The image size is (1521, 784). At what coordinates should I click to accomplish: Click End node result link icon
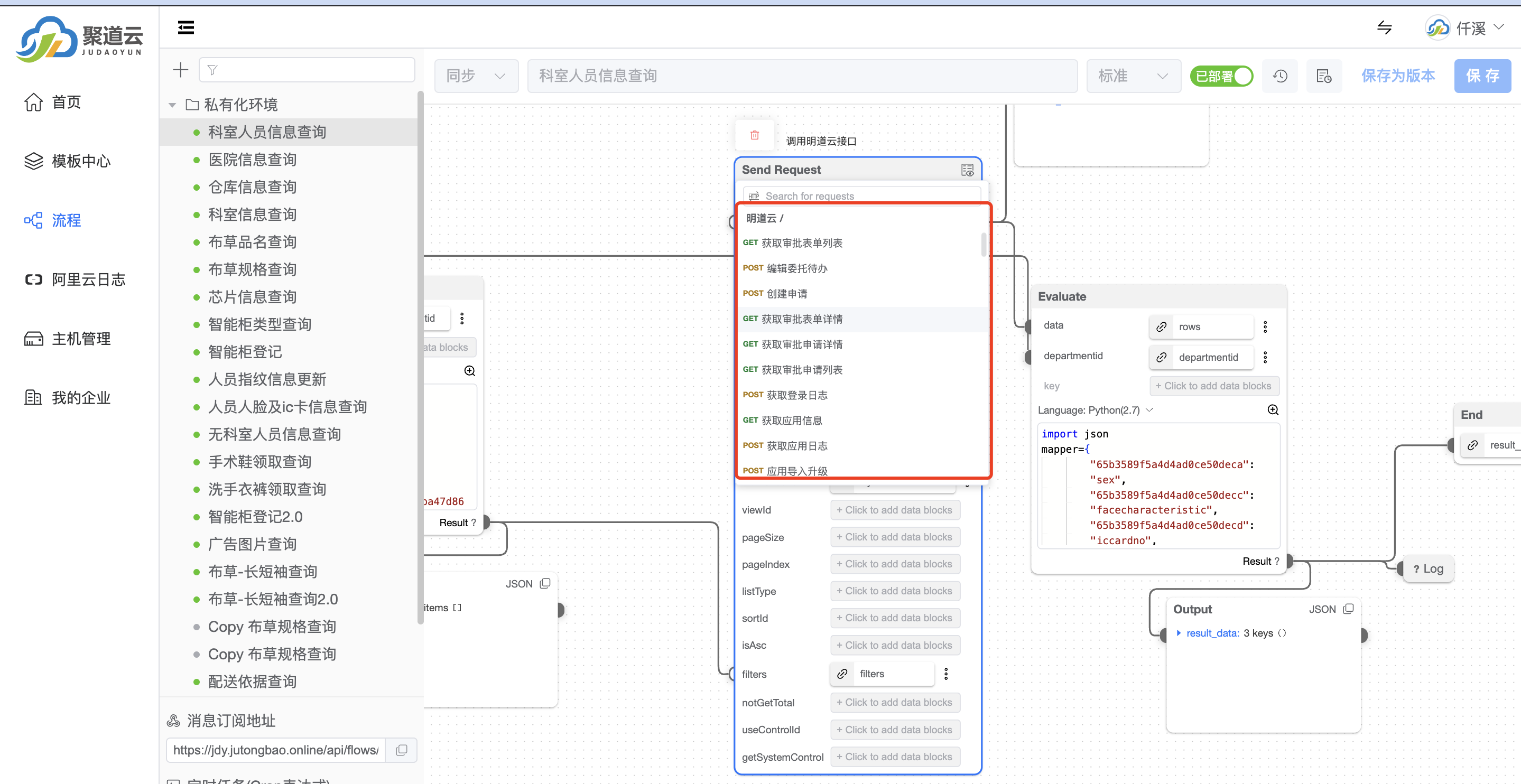1472,446
